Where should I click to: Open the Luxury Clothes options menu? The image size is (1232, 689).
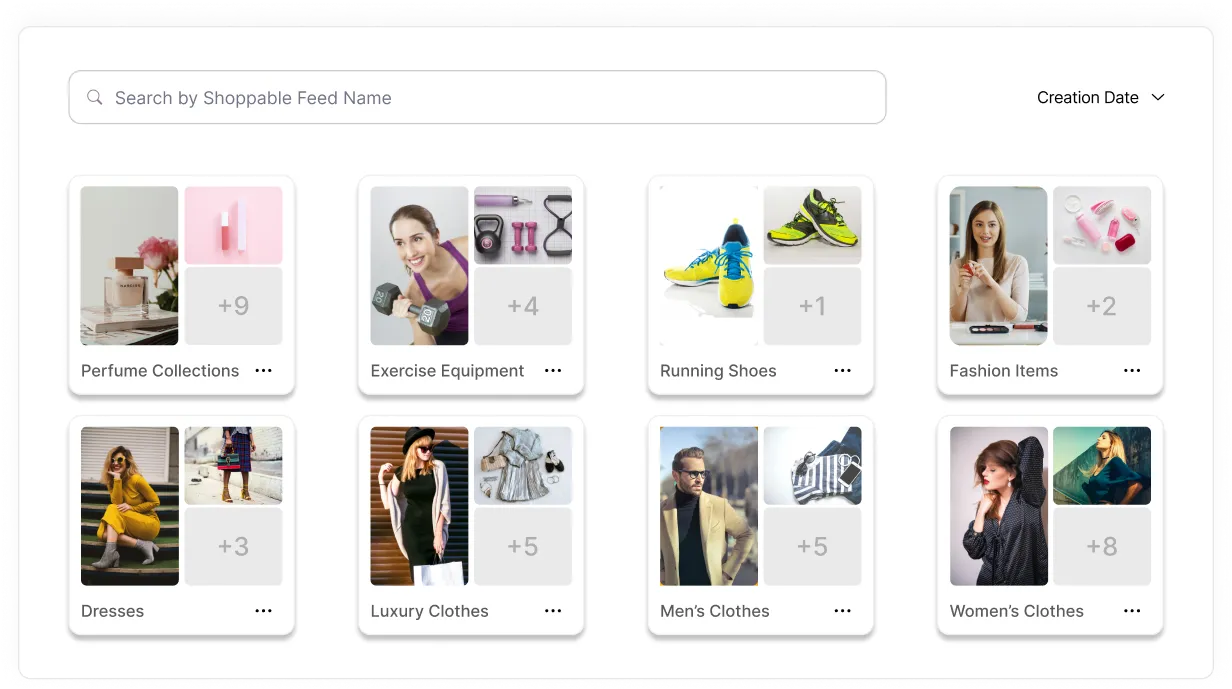pos(553,610)
